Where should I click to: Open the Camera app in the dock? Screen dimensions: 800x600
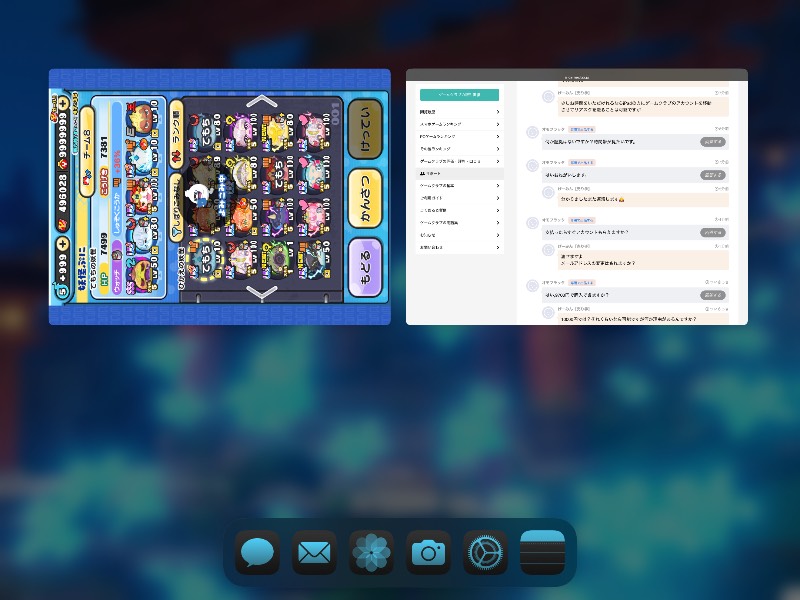(429, 553)
